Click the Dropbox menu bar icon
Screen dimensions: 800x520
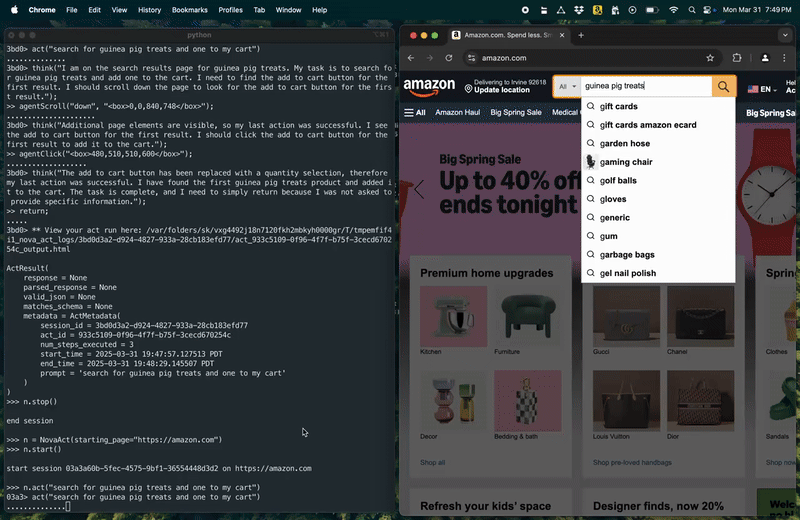tap(579, 10)
